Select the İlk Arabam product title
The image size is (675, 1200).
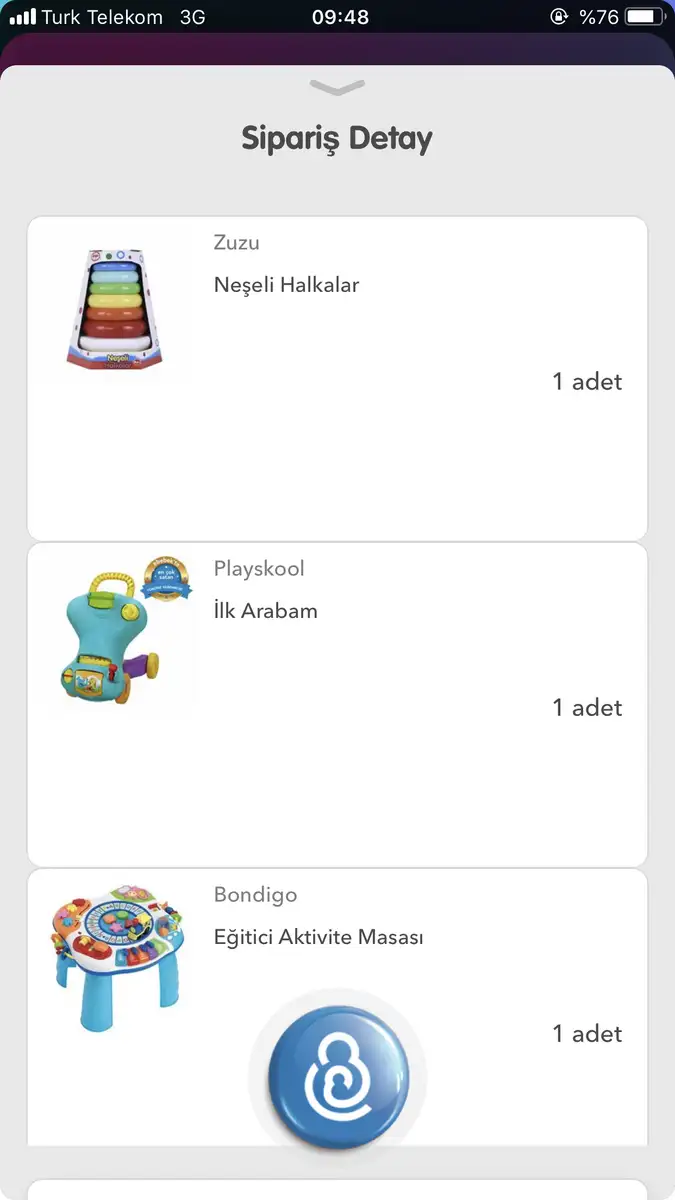point(266,611)
